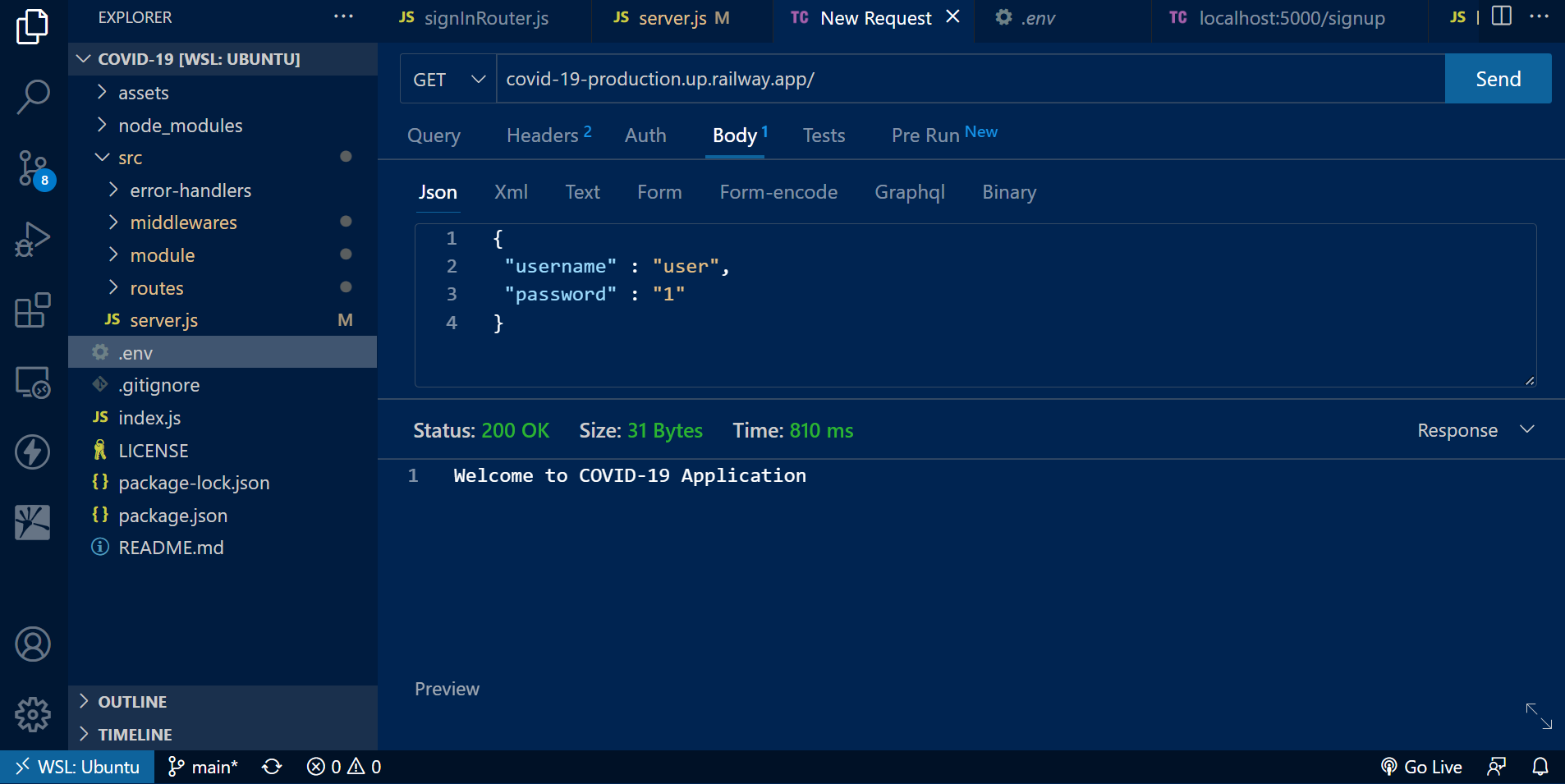Open the Manage gear icon
The width and height of the screenshot is (1565, 784).
(x=33, y=714)
